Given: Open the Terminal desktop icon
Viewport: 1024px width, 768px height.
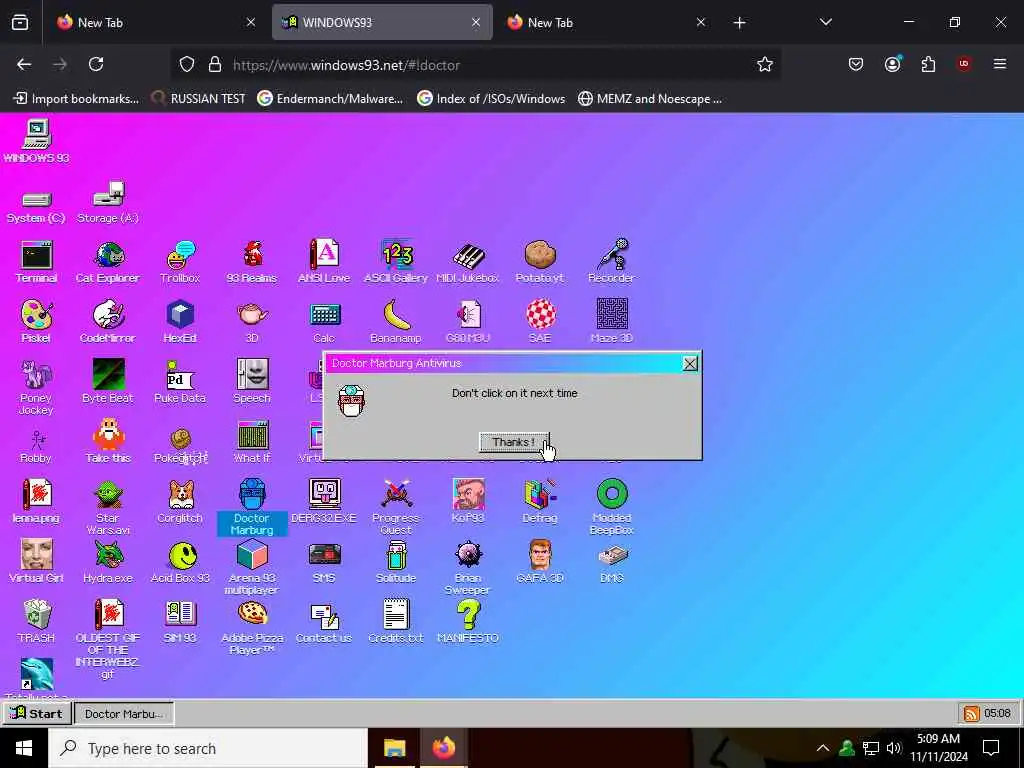Looking at the screenshot, I should coord(37,262).
